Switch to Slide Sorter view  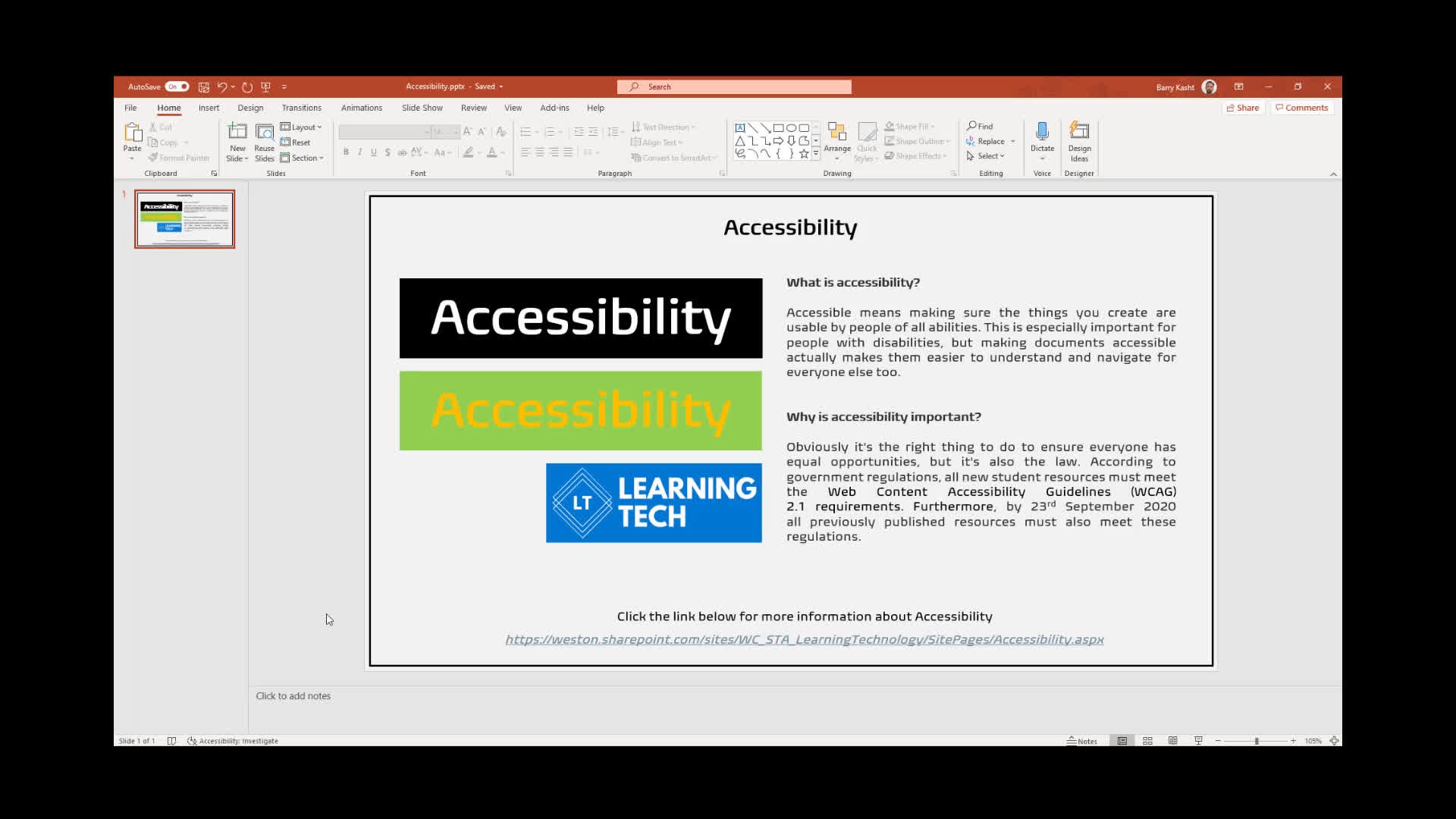pyautogui.click(x=1147, y=741)
